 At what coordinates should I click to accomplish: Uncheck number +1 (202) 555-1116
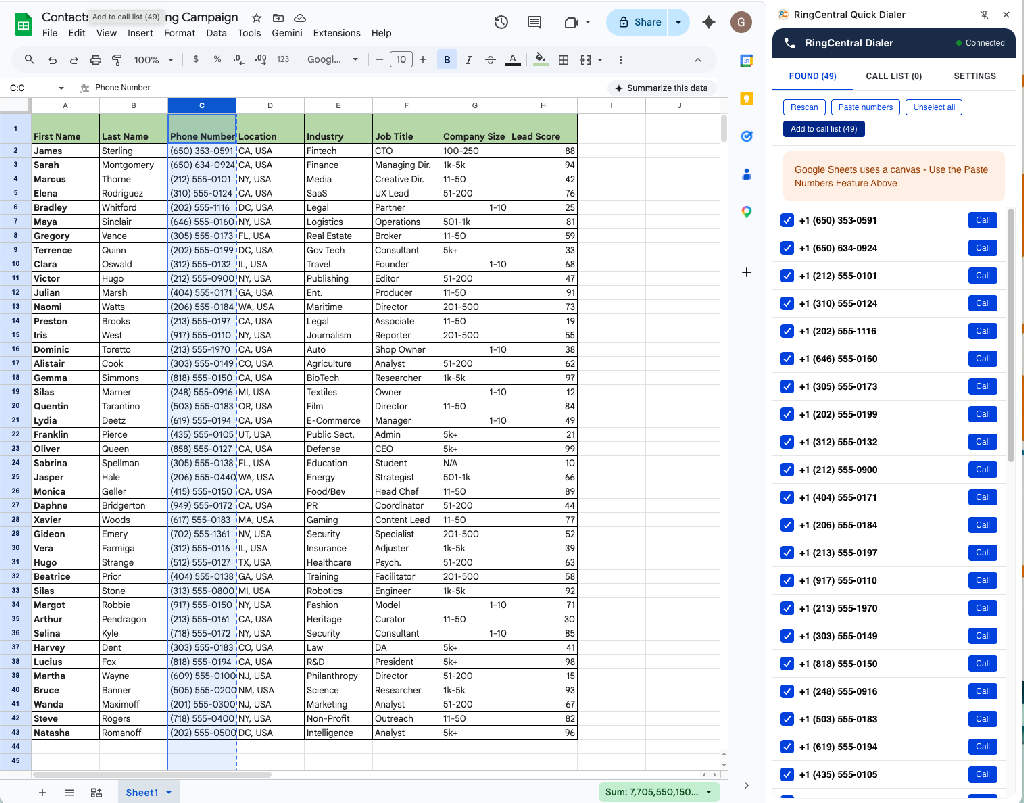786,331
